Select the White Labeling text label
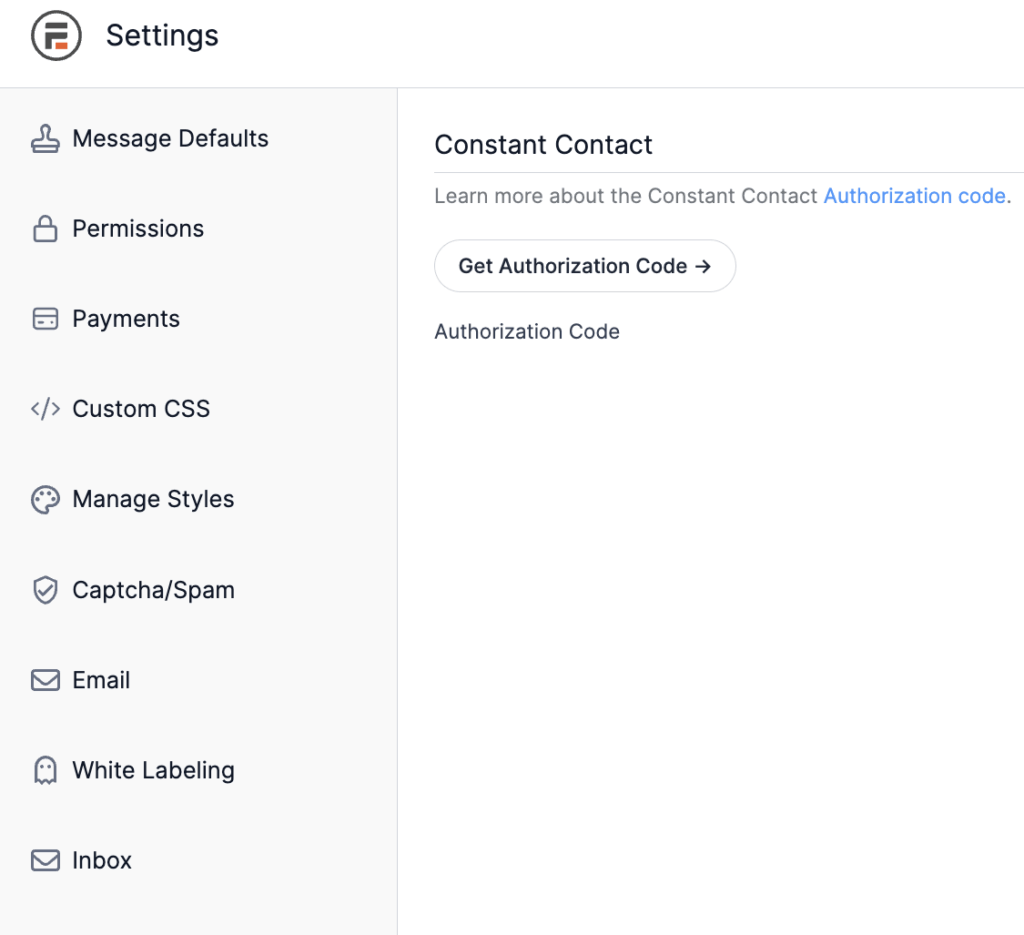 tap(153, 770)
